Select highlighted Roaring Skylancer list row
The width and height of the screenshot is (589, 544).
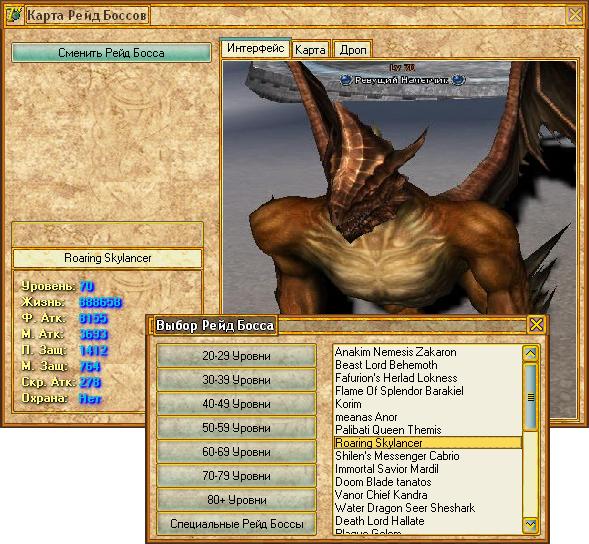[427, 443]
